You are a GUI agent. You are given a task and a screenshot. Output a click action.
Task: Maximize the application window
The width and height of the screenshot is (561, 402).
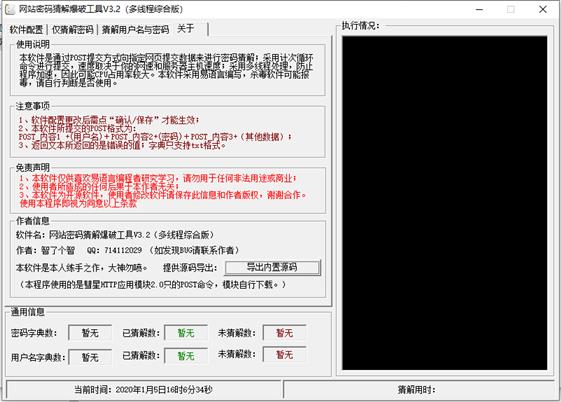coord(511,10)
